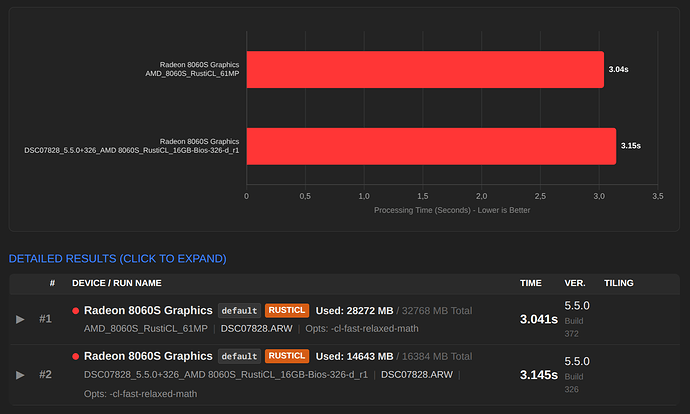Click Radeon 8060S Graphics title in row #1

click(x=148, y=311)
